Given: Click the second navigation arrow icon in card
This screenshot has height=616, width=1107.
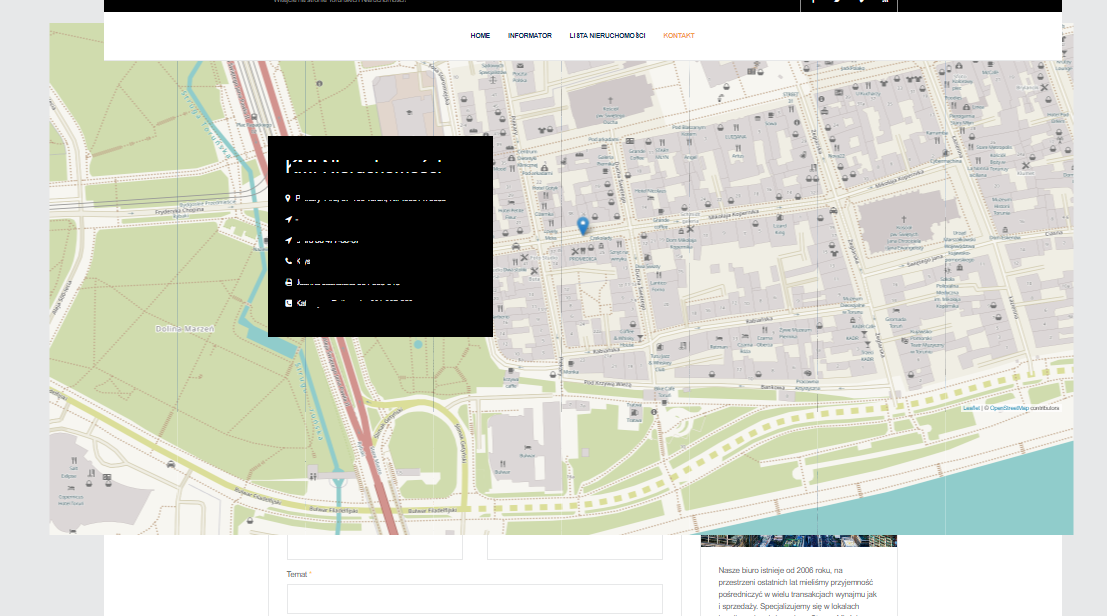Looking at the screenshot, I should [288, 240].
